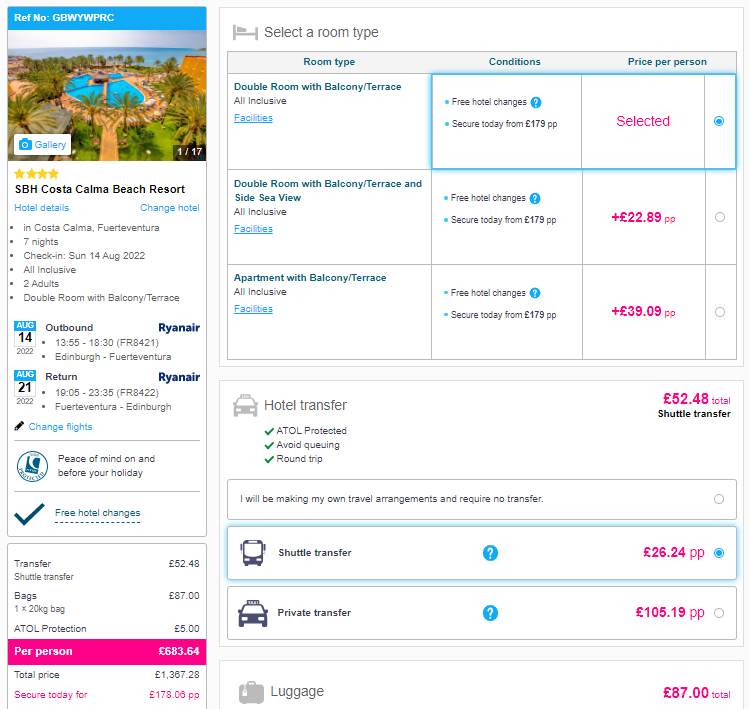Open Free hotel changes link in sidebar
This screenshot has height=709, width=749.
pyautogui.click(x=97, y=513)
